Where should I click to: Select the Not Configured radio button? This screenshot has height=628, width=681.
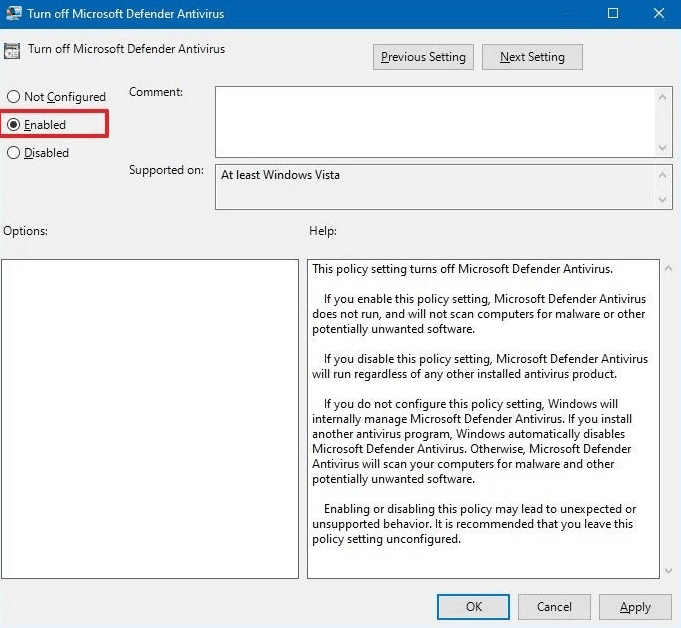point(13,97)
